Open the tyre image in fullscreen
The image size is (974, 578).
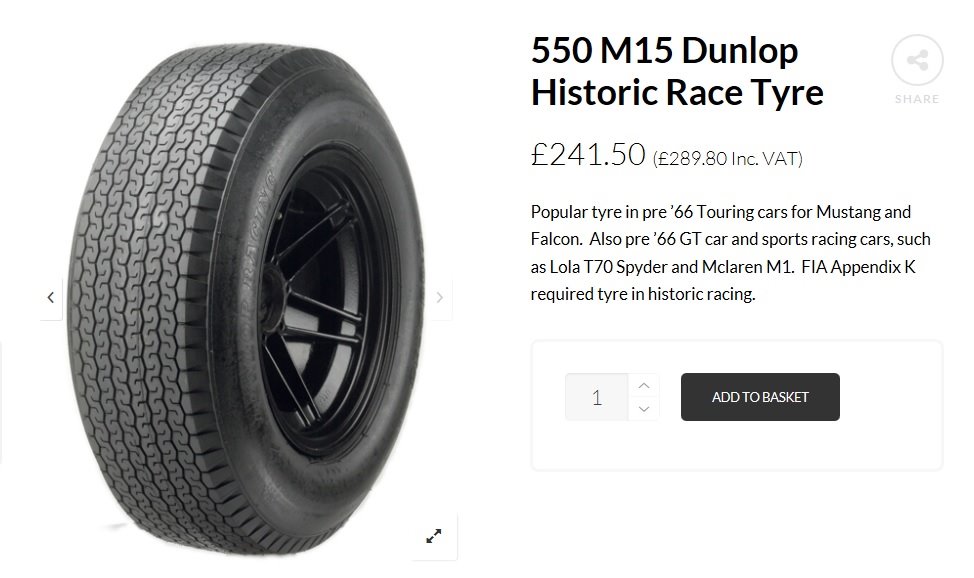pos(434,536)
